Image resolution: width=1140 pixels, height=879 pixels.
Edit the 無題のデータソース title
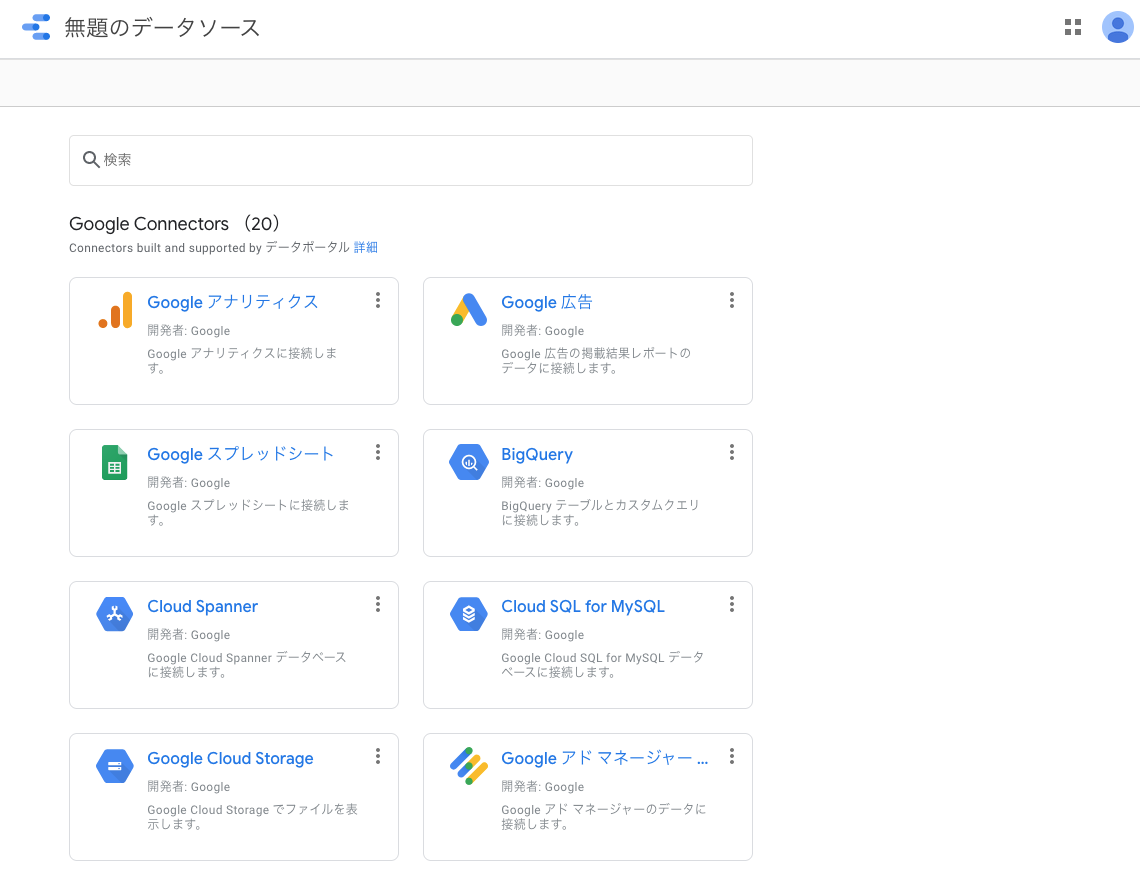[162, 28]
